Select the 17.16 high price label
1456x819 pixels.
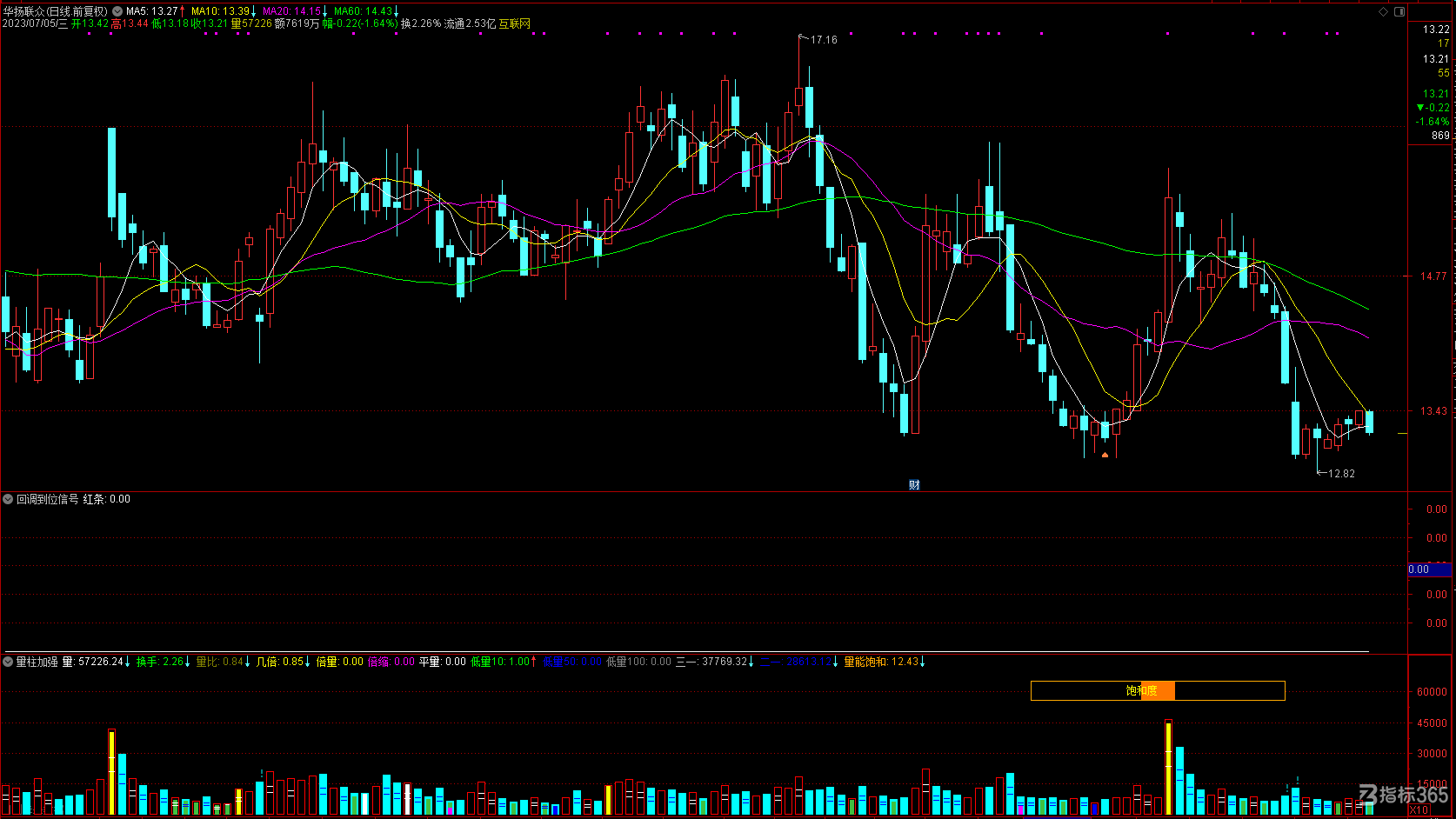pyautogui.click(x=823, y=40)
